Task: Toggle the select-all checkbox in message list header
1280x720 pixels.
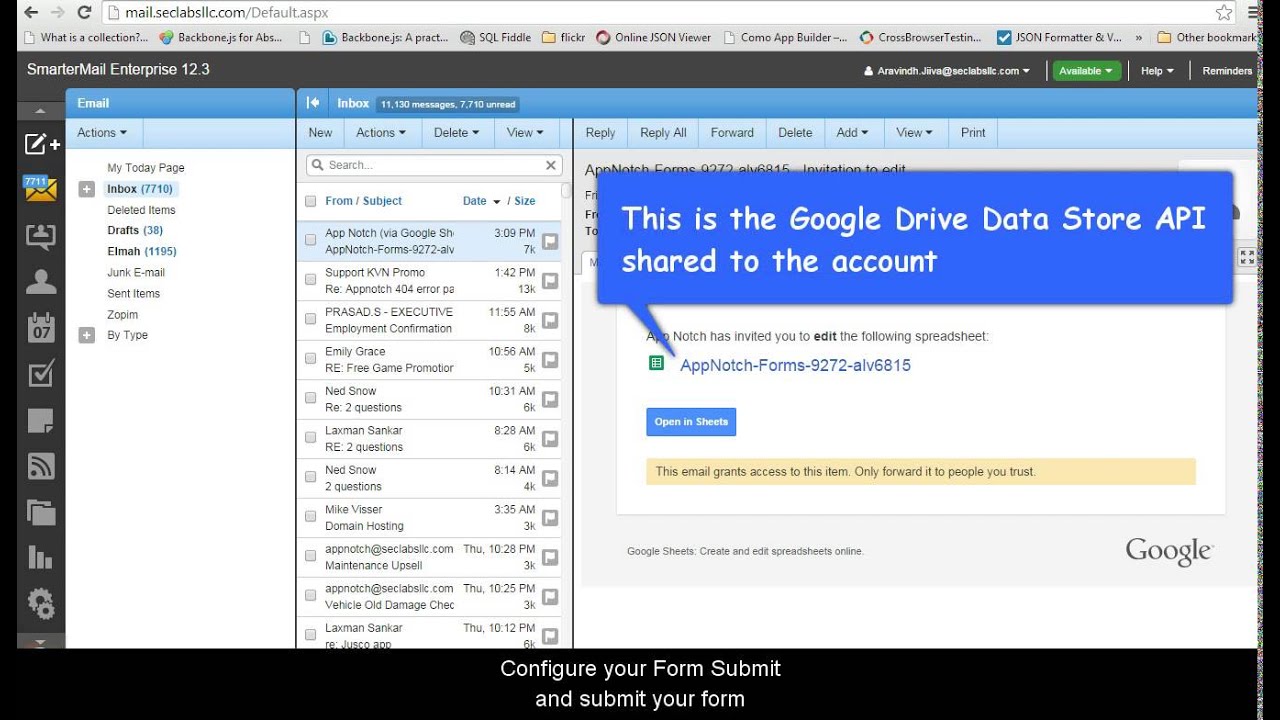Action: click(x=310, y=201)
